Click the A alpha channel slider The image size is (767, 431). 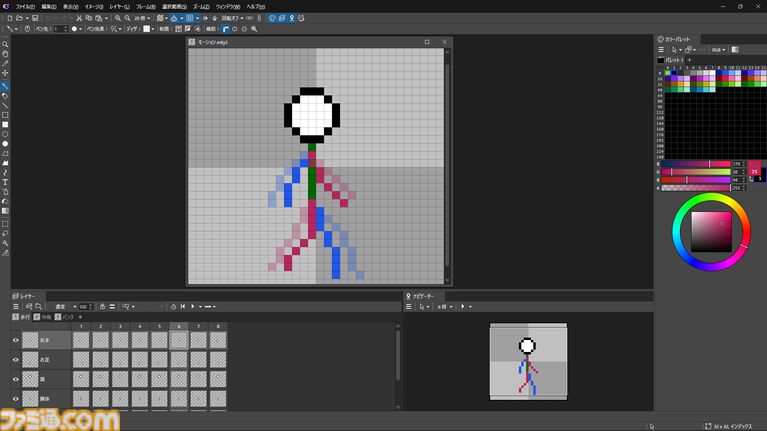696,187
